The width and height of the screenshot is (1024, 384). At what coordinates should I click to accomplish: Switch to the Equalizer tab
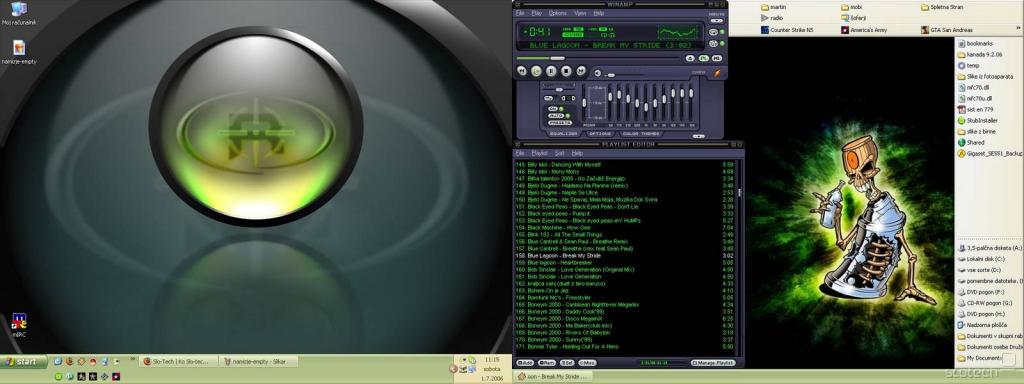pos(563,133)
